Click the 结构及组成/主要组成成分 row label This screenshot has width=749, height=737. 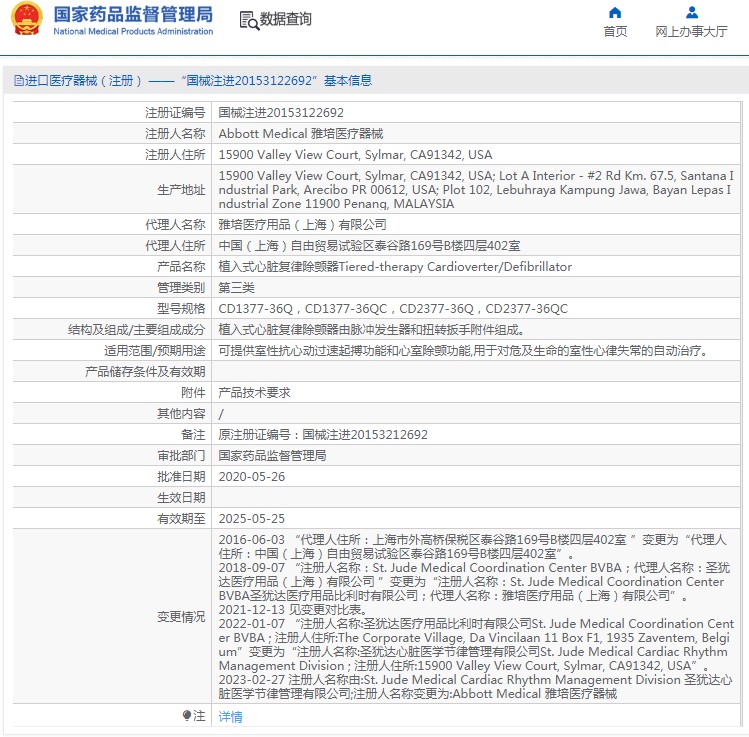(137, 330)
